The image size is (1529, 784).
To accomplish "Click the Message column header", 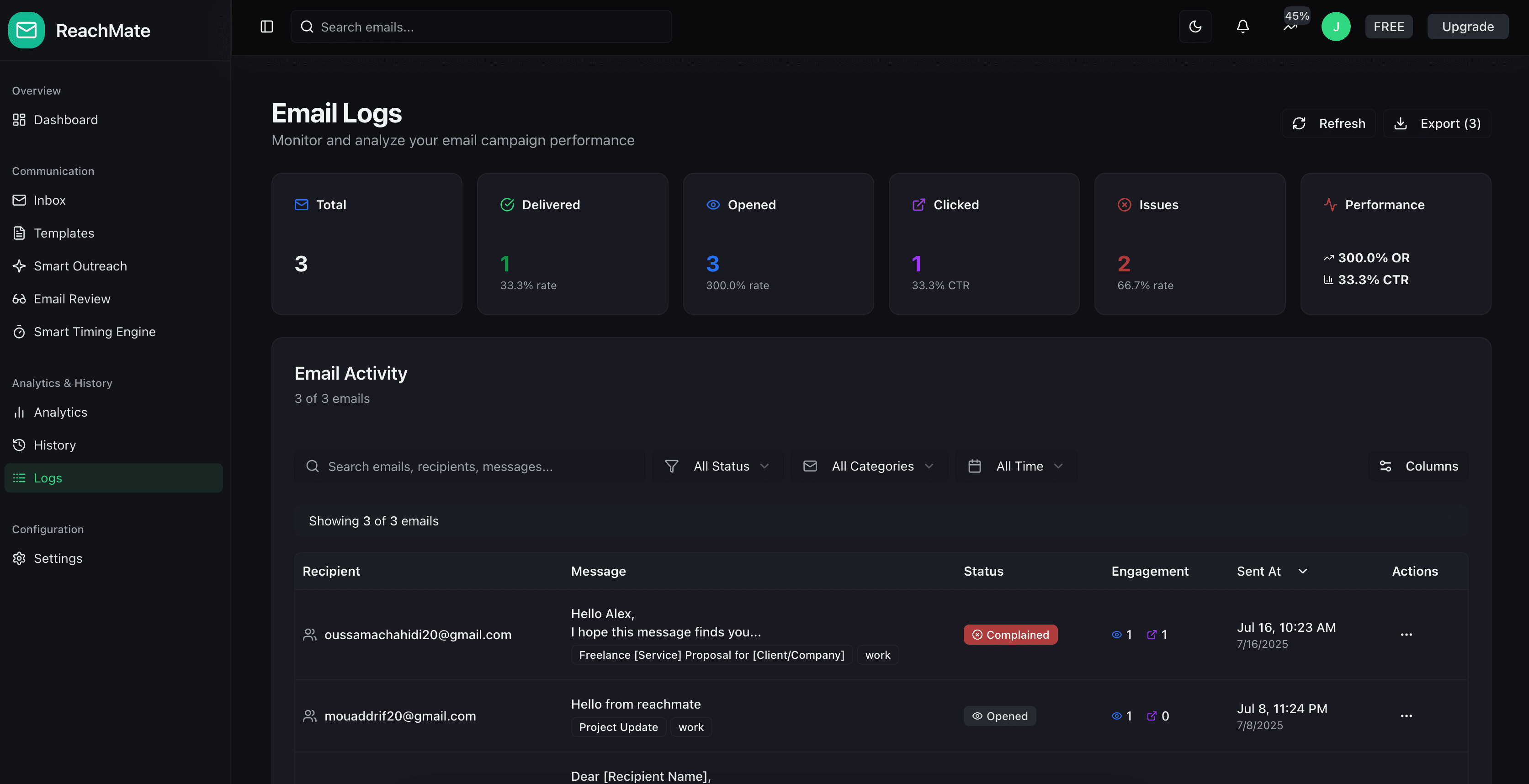I will [x=598, y=572].
